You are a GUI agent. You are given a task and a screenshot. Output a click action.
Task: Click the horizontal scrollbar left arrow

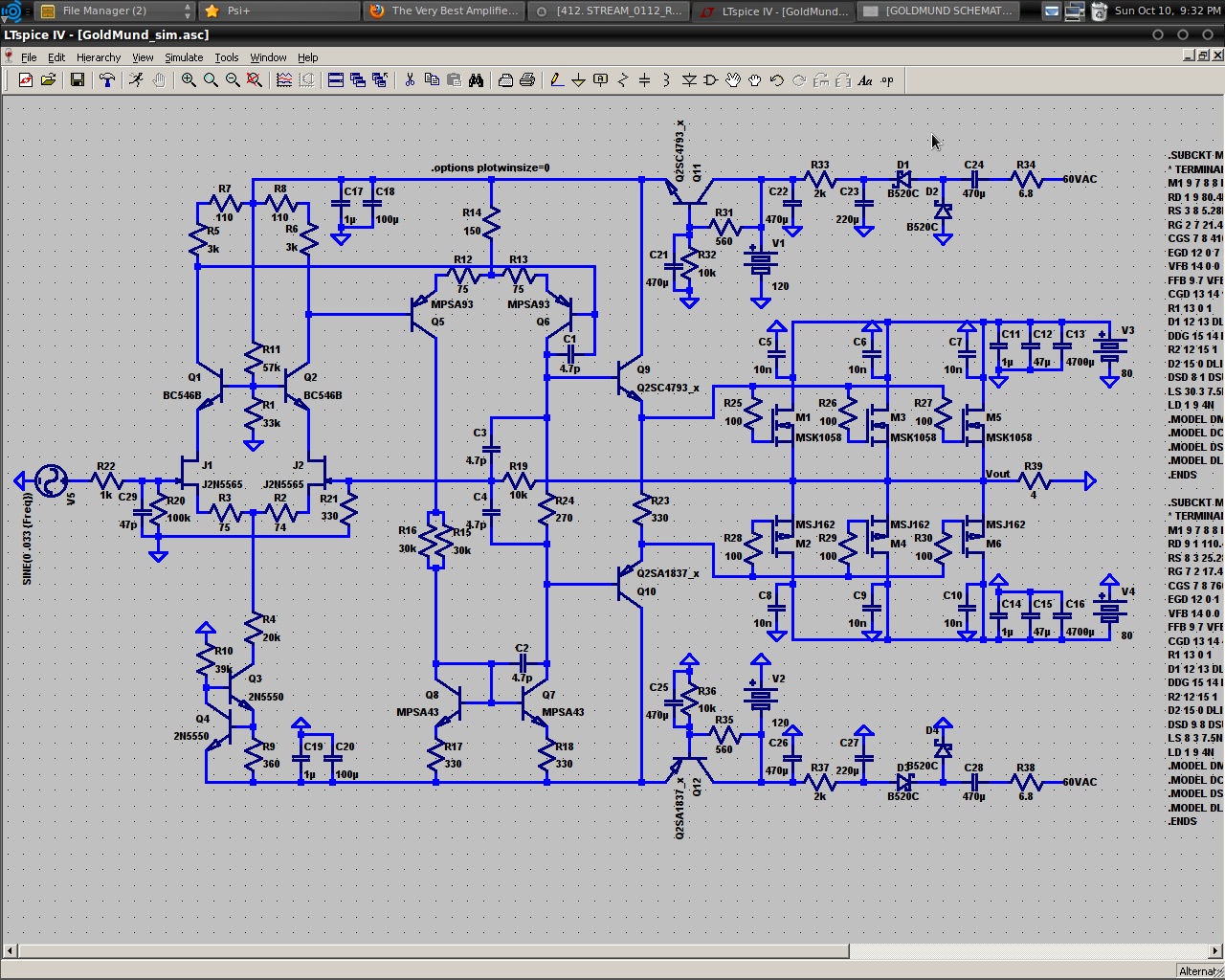11,950
